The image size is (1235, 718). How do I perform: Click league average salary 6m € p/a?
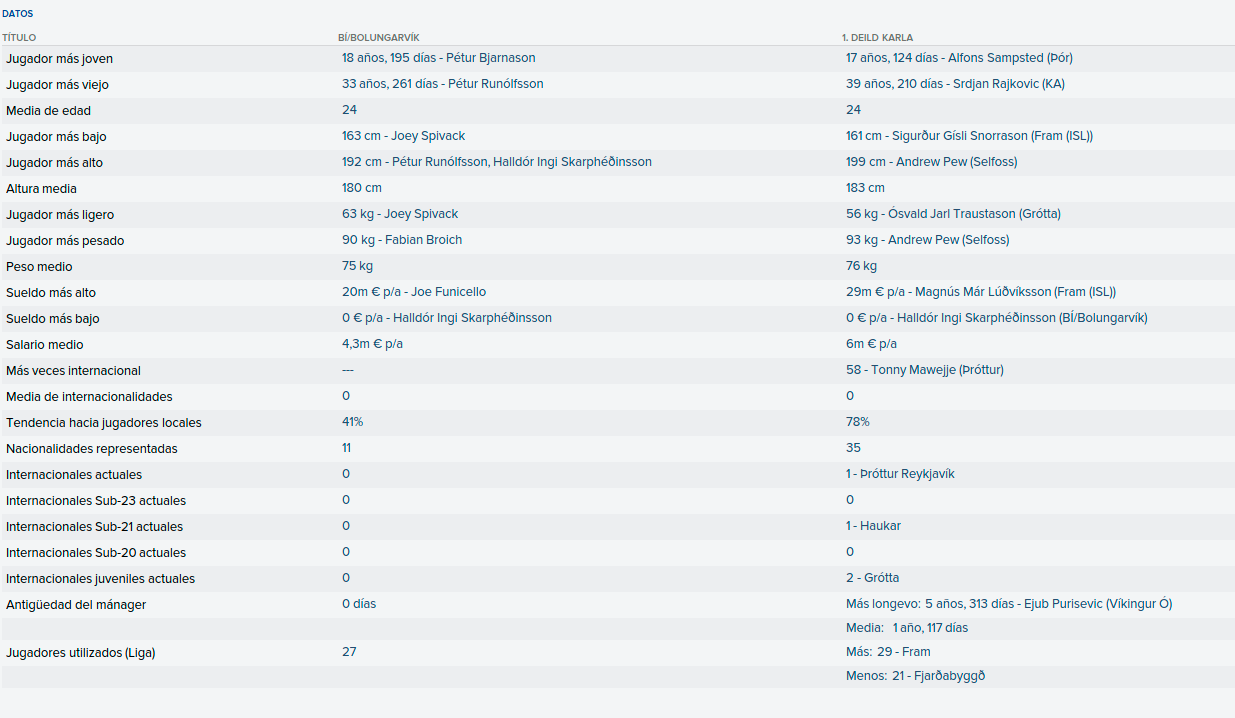871,344
